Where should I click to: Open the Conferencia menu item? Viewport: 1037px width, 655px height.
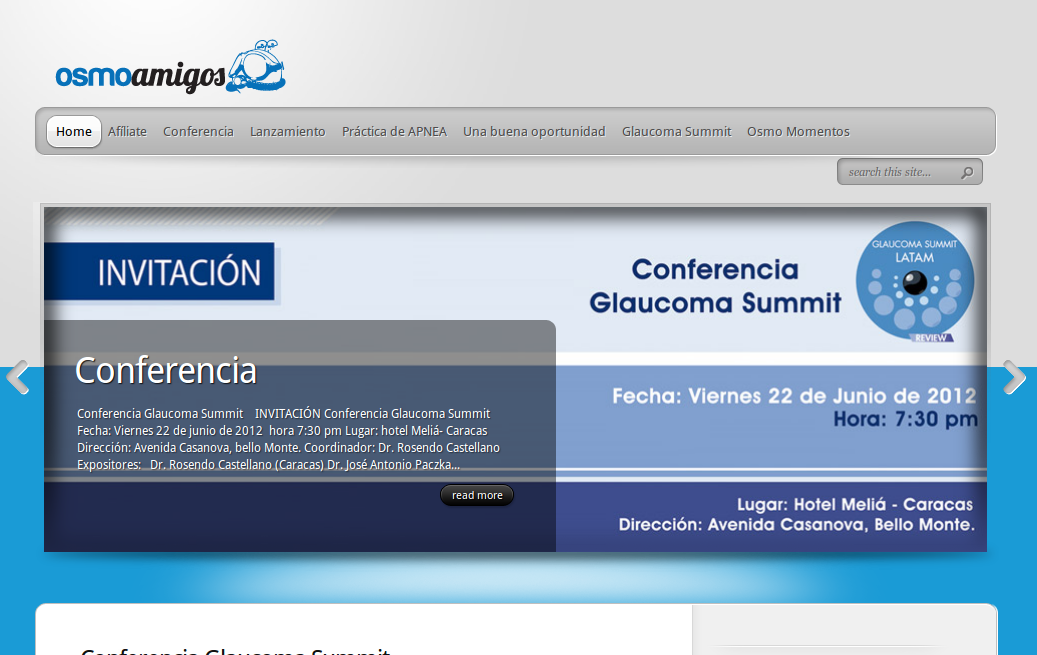tap(198, 132)
